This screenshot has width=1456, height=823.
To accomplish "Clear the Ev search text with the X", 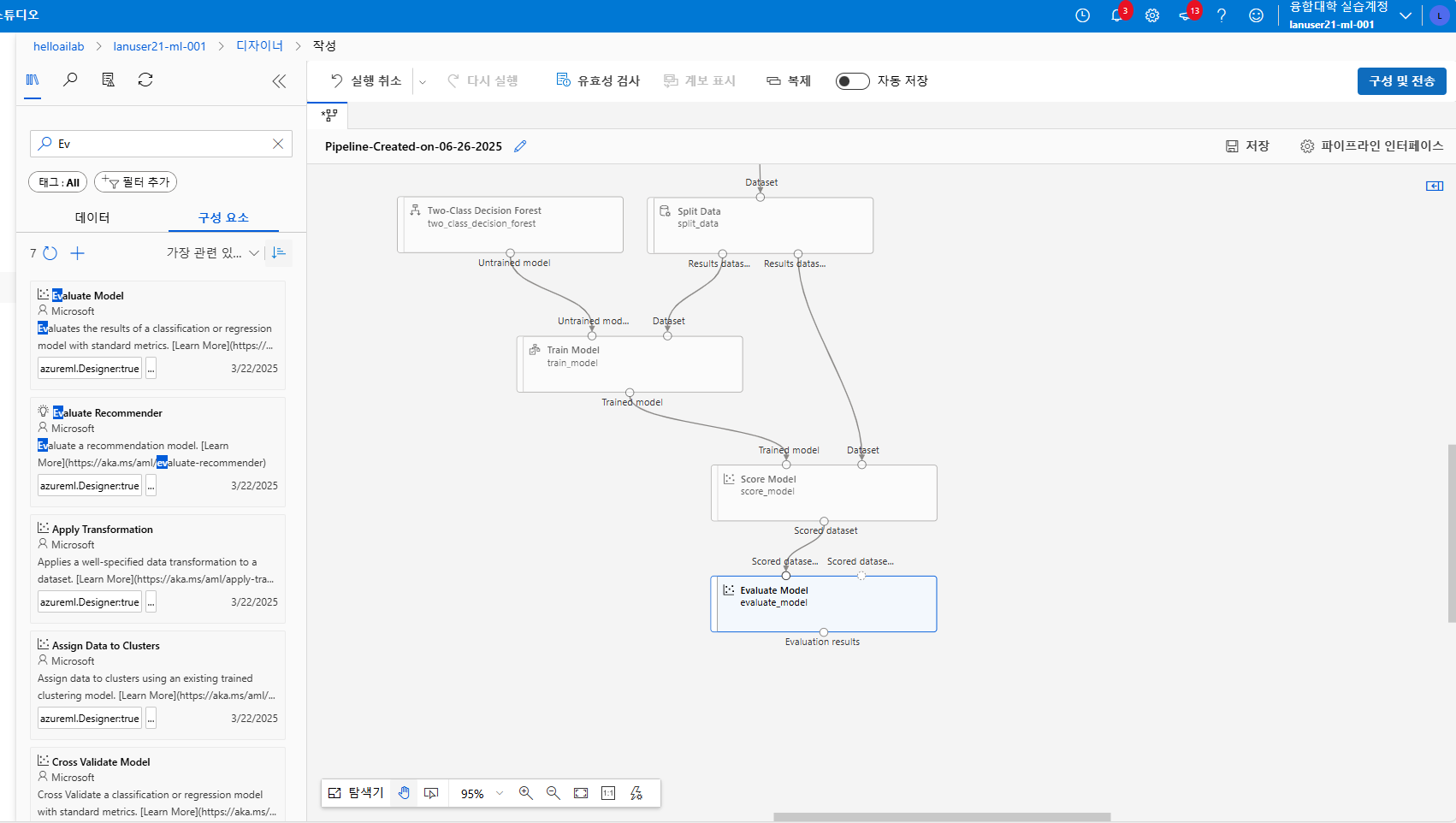I will pos(277,144).
